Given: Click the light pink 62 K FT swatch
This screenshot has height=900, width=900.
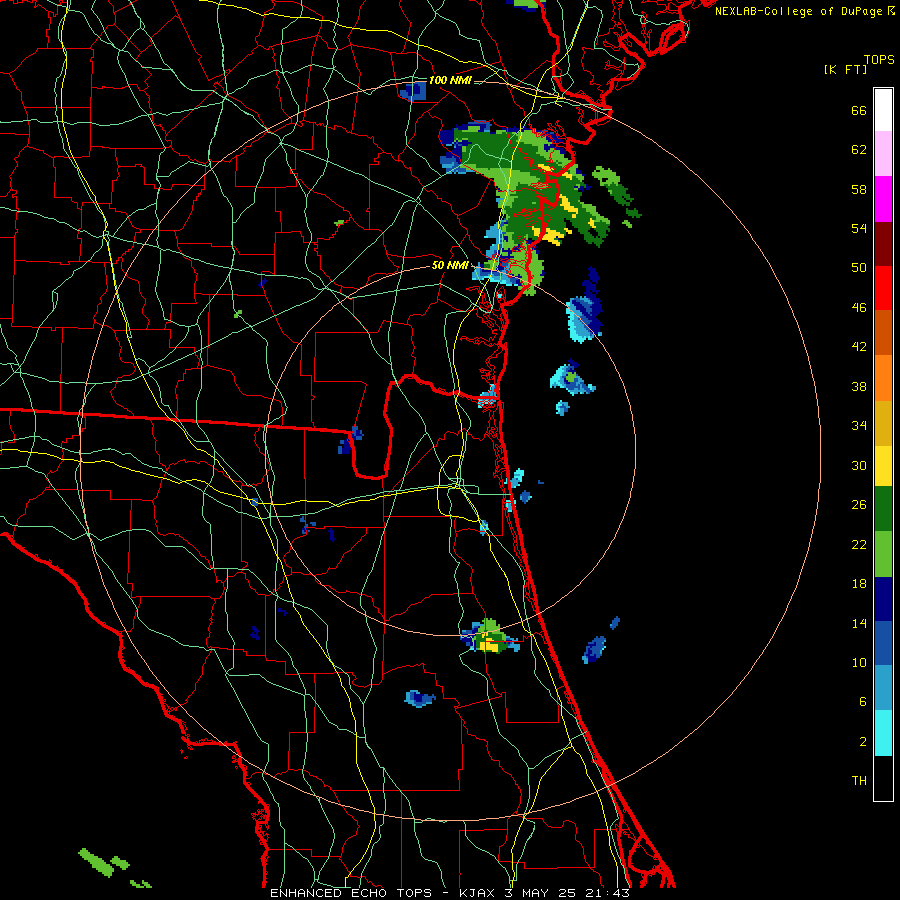Looking at the screenshot, I should coord(883,154).
